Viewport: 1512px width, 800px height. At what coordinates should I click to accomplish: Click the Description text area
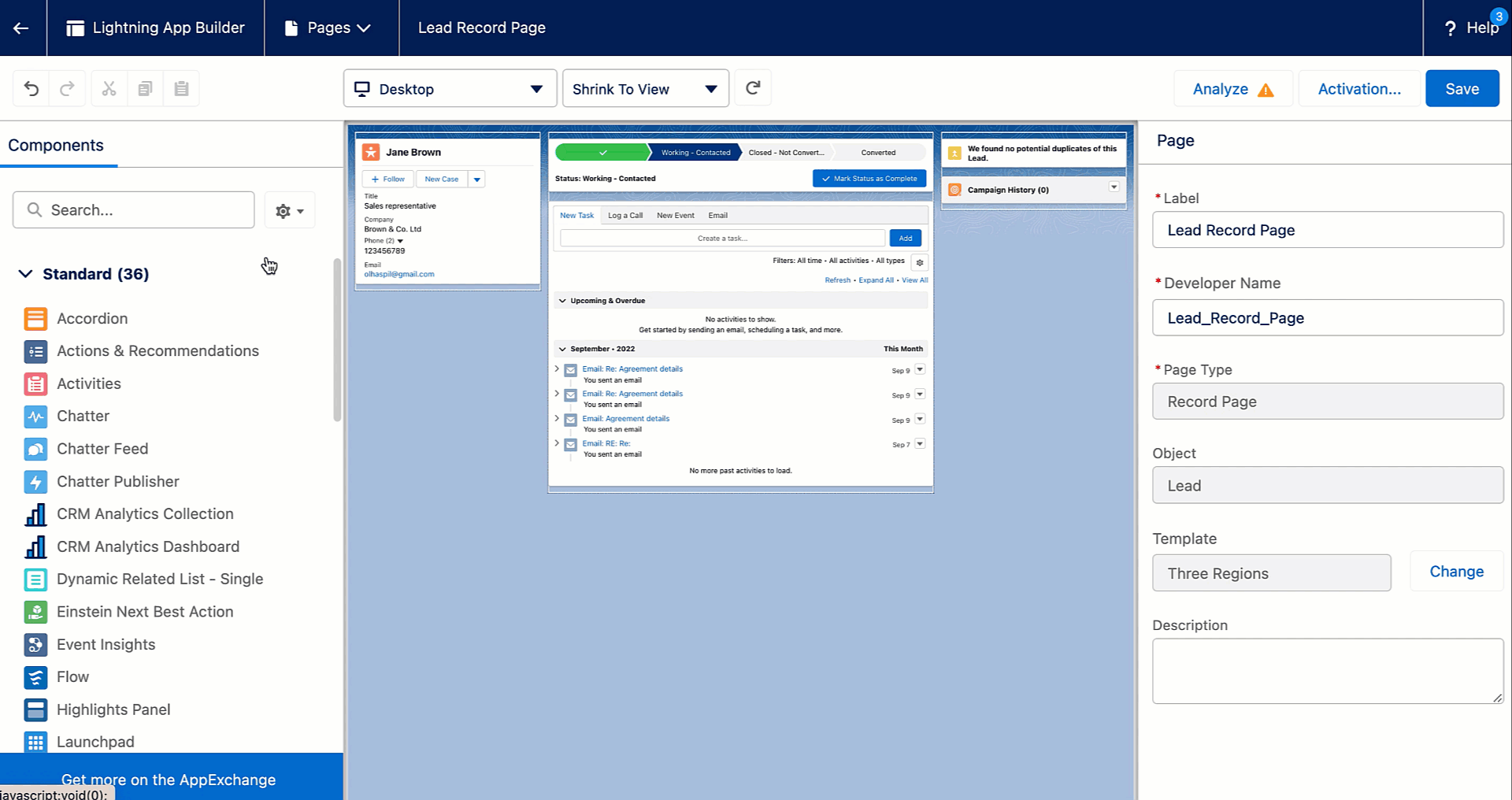click(1328, 671)
